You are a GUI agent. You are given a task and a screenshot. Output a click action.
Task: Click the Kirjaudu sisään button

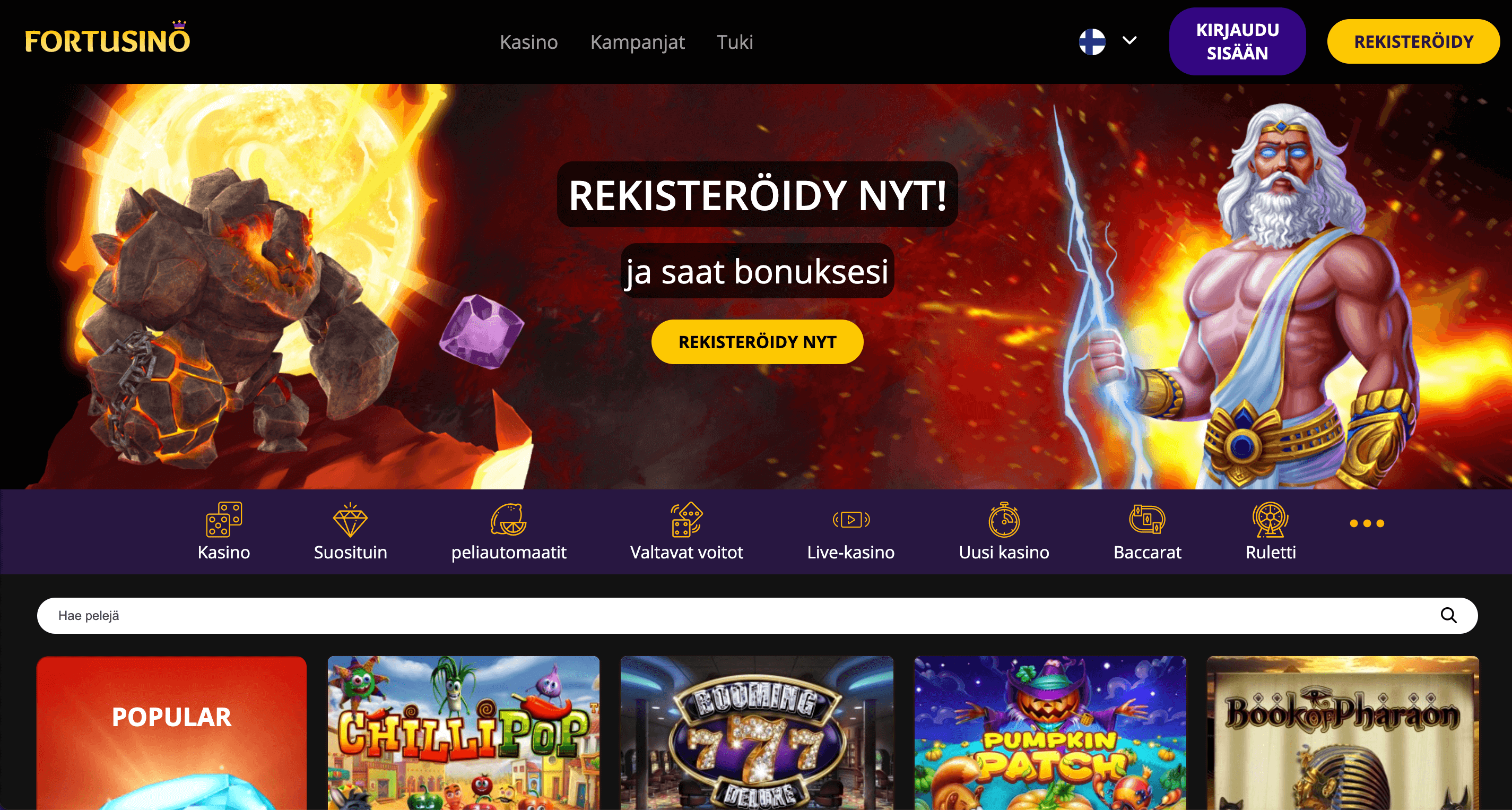click(1237, 42)
